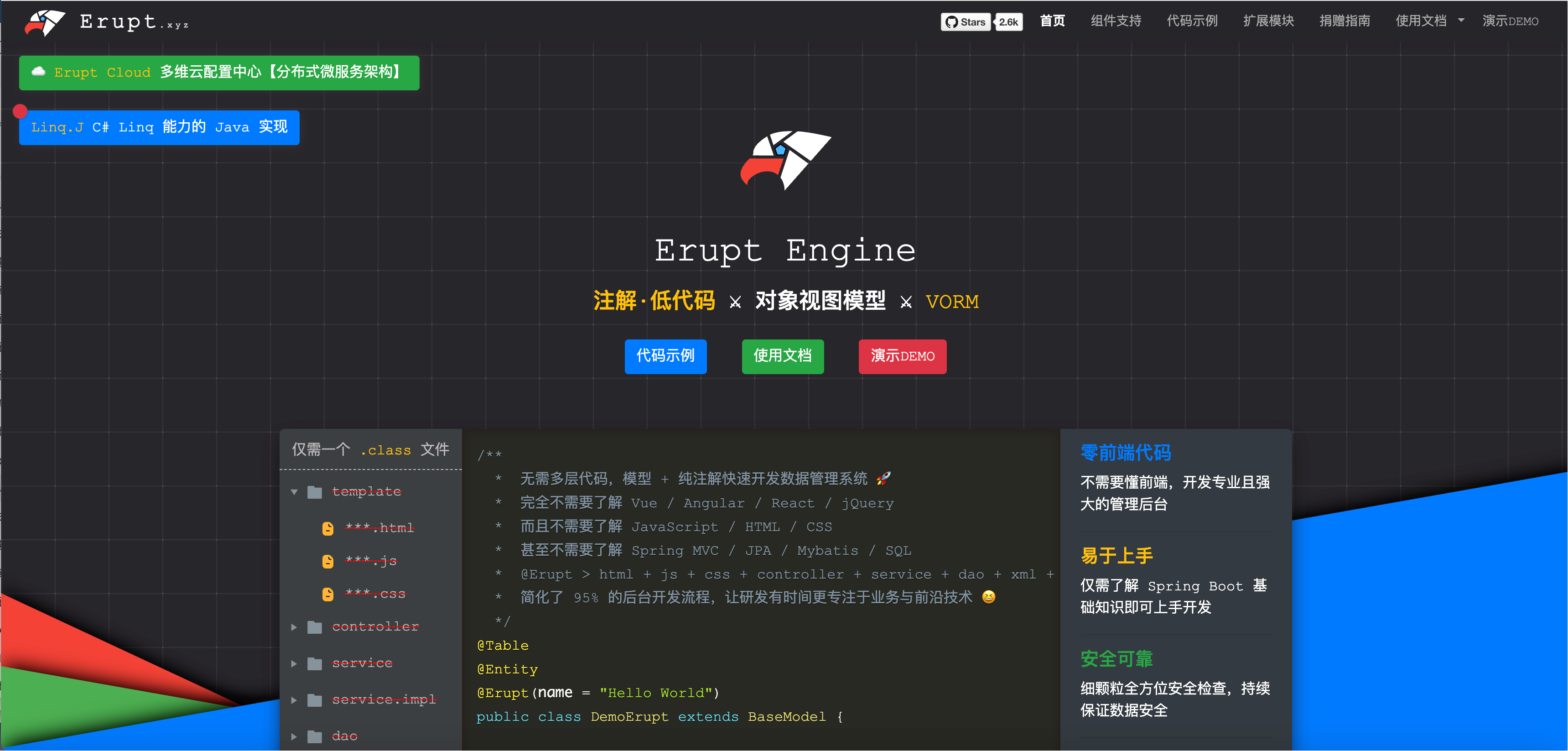Click the template folder icon

[x=315, y=492]
